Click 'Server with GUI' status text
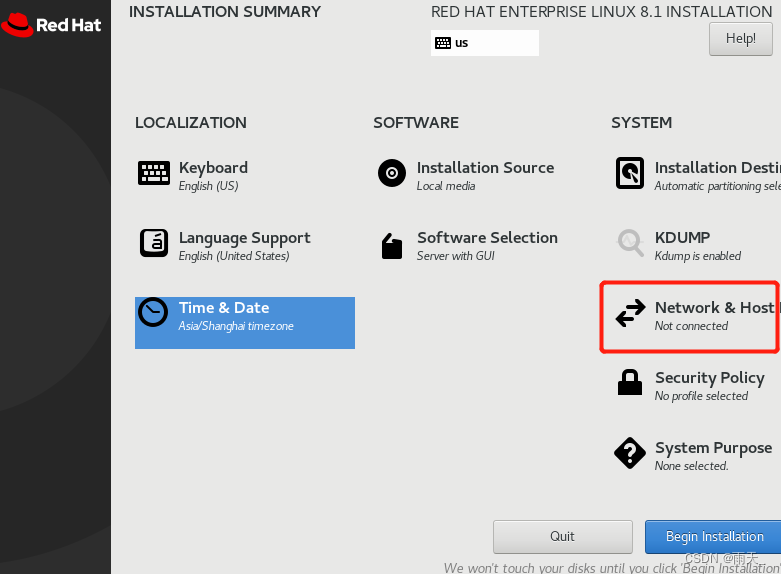781x574 pixels. pos(456,256)
